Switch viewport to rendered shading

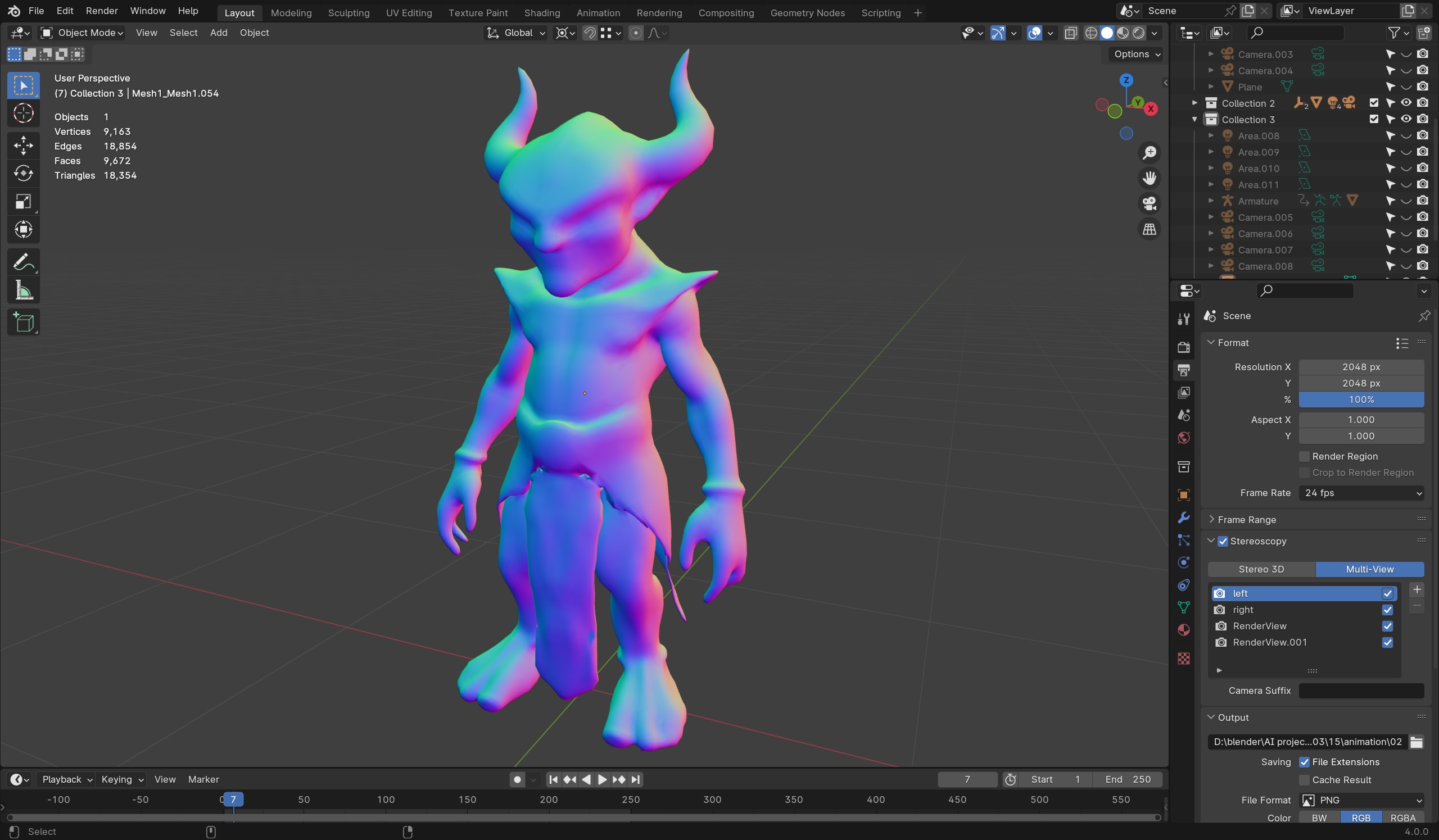coord(1139,33)
